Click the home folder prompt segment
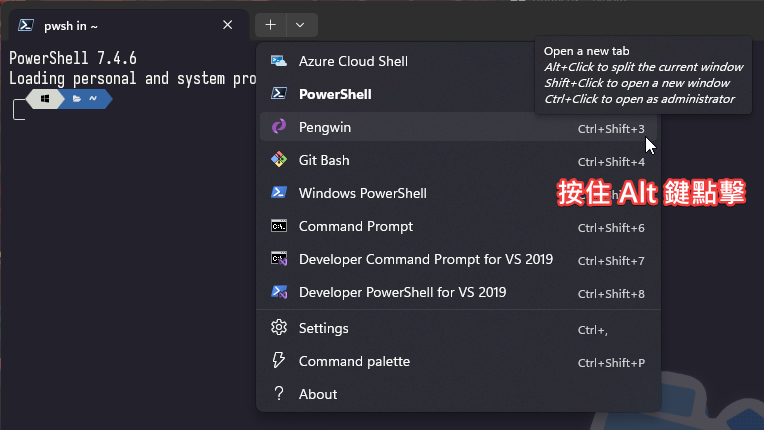 click(x=86, y=99)
